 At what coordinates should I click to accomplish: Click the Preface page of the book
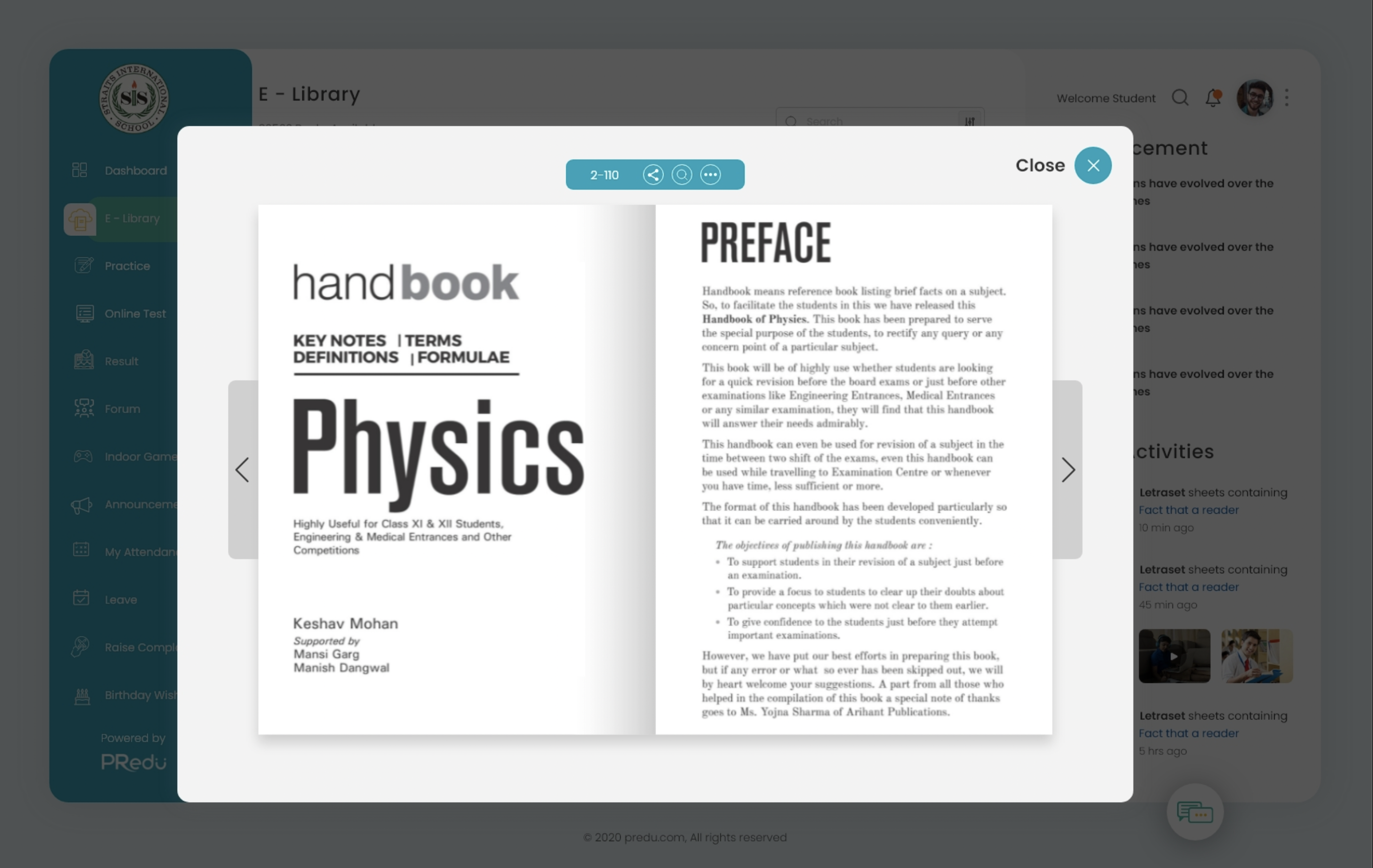(853, 469)
